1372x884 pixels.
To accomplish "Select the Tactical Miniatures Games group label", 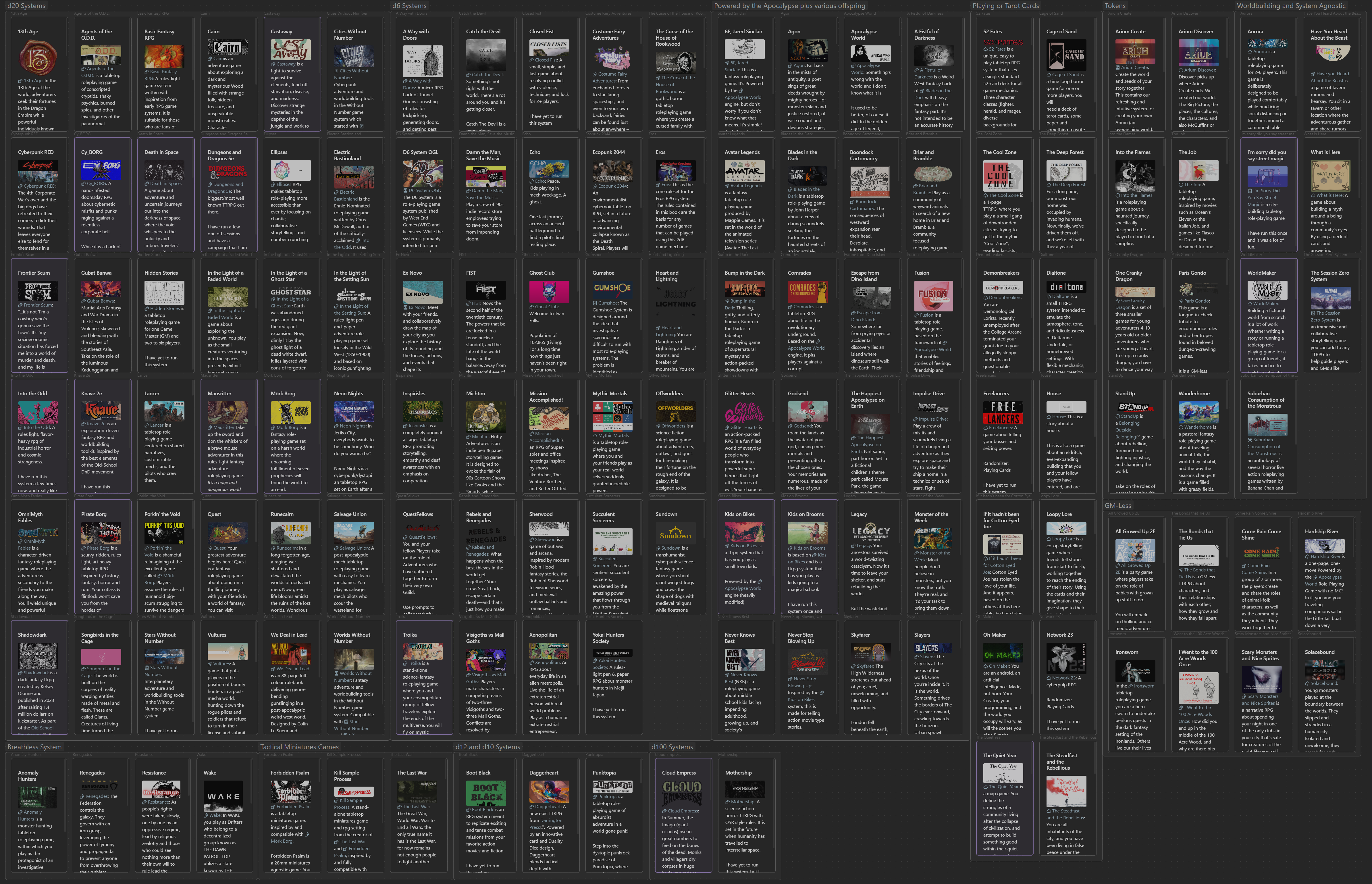I will (300, 747).
